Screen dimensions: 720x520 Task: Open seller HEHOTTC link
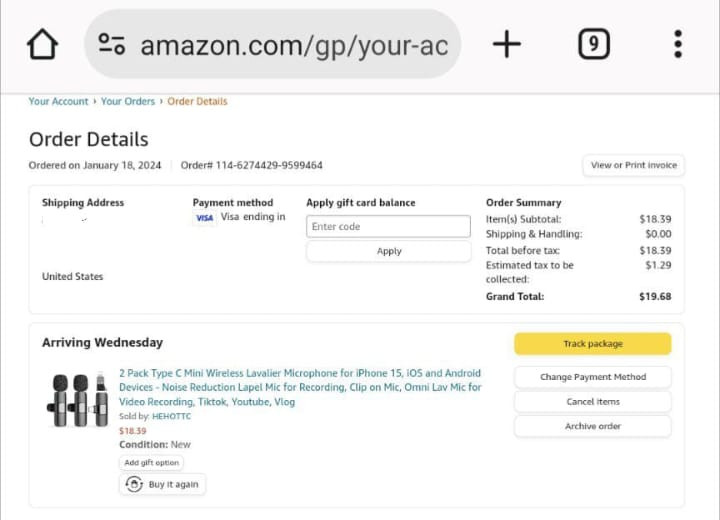pyautogui.click(x=173, y=415)
